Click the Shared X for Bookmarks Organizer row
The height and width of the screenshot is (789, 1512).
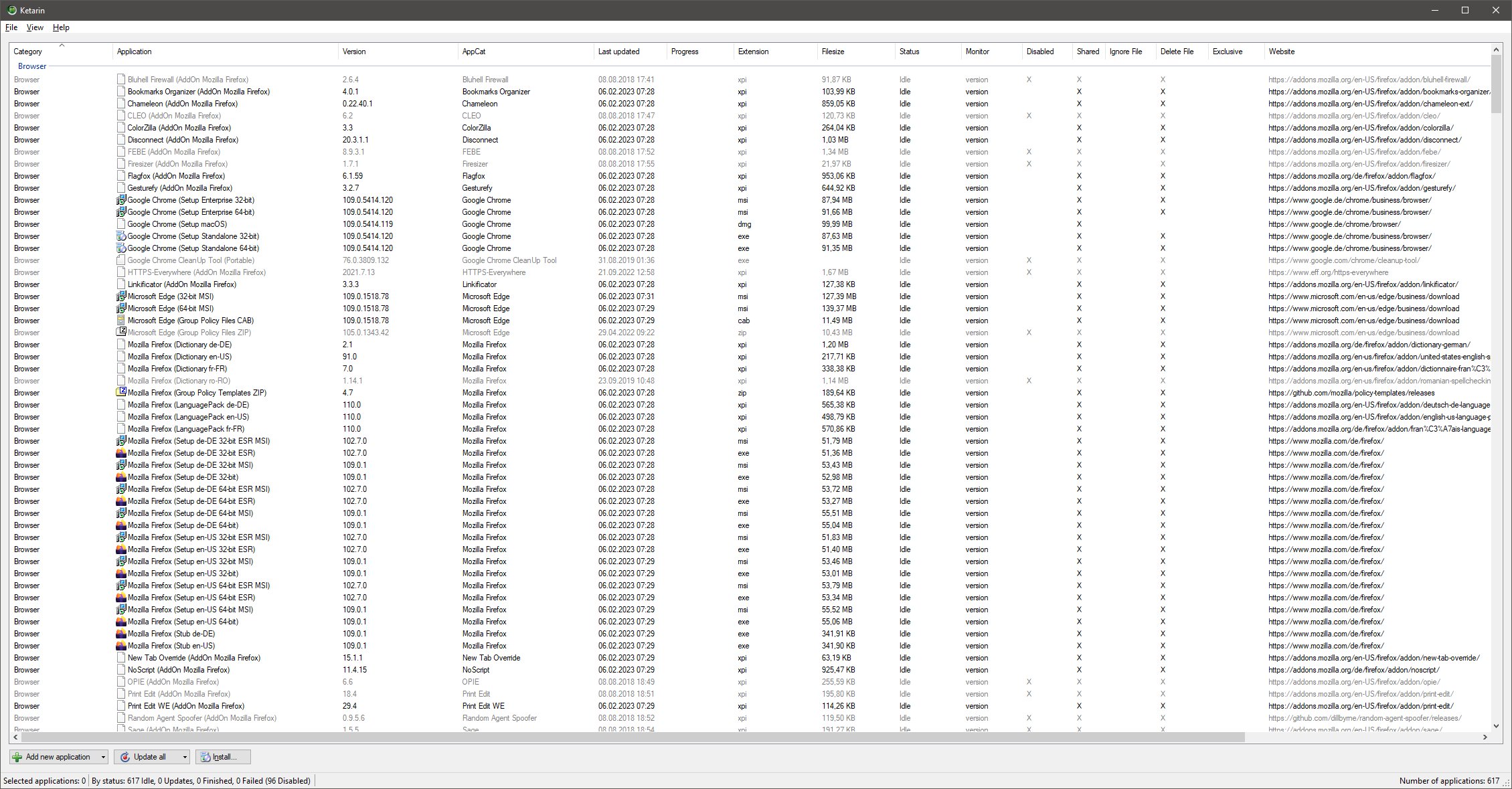tap(1079, 92)
